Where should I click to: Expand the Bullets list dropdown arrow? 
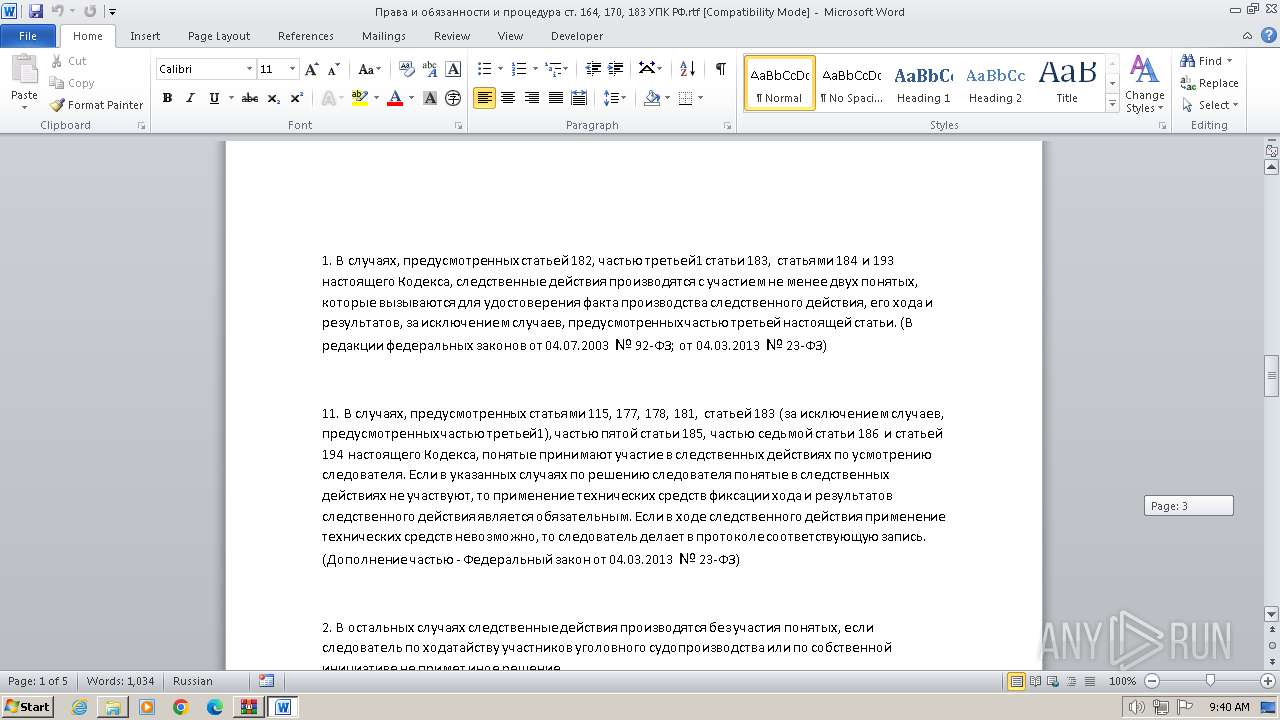click(501, 69)
